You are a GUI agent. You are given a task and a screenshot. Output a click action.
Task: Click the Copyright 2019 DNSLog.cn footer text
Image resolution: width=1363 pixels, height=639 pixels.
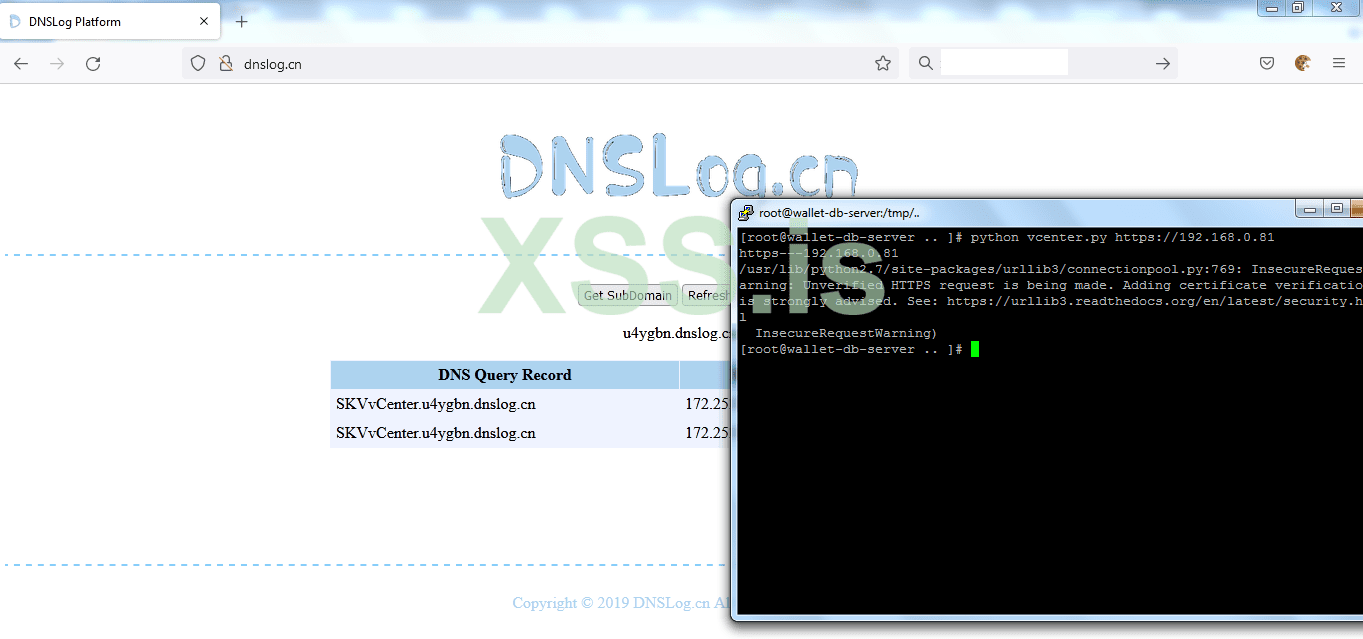621,603
